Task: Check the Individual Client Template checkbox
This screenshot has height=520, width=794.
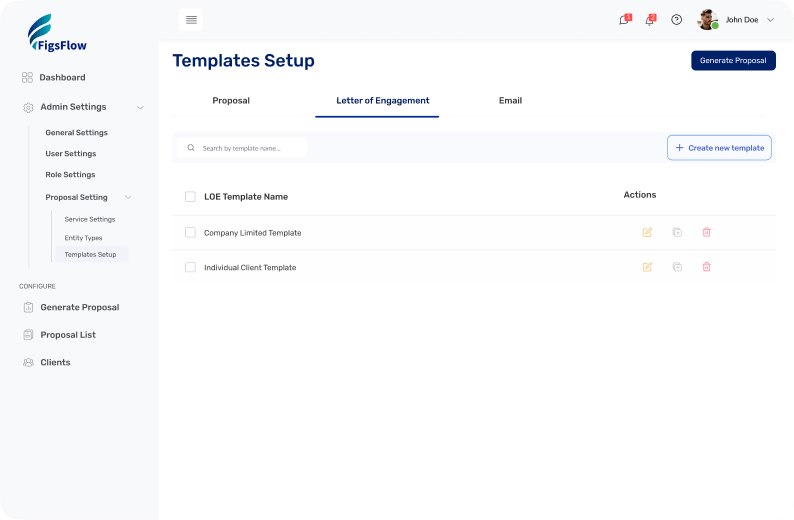Action: (190, 267)
